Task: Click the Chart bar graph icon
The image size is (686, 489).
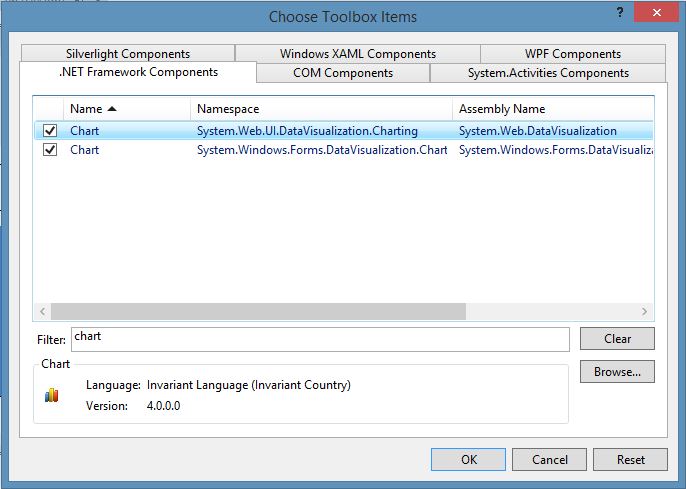Action: pyautogui.click(x=52, y=395)
